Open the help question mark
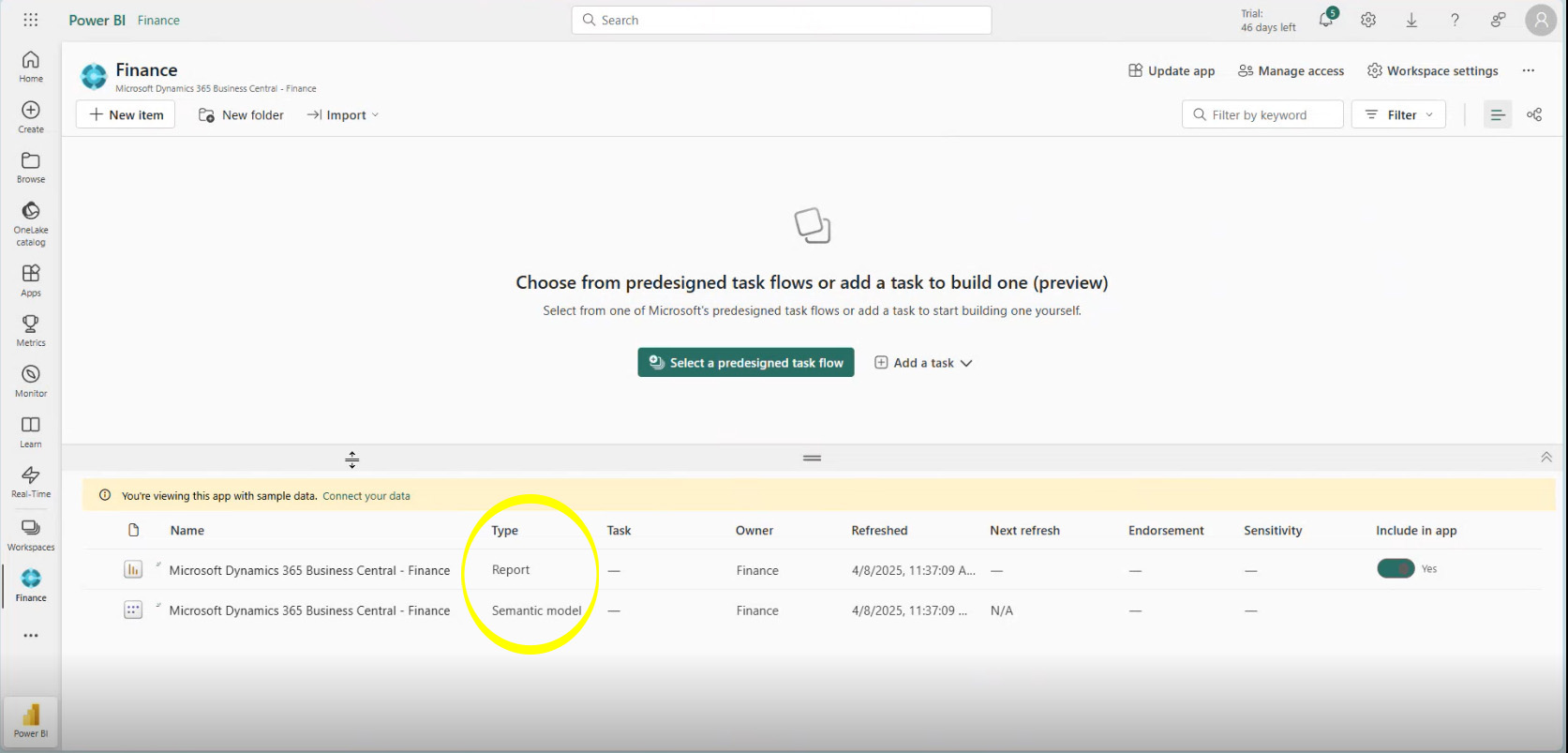Image resolution: width=1568 pixels, height=753 pixels. [x=1455, y=20]
